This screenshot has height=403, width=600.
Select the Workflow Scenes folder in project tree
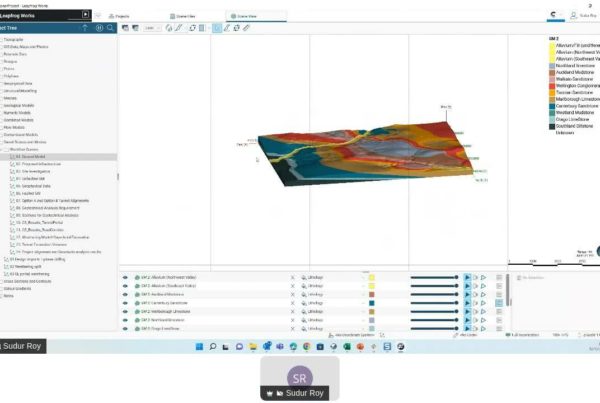tap(24, 150)
